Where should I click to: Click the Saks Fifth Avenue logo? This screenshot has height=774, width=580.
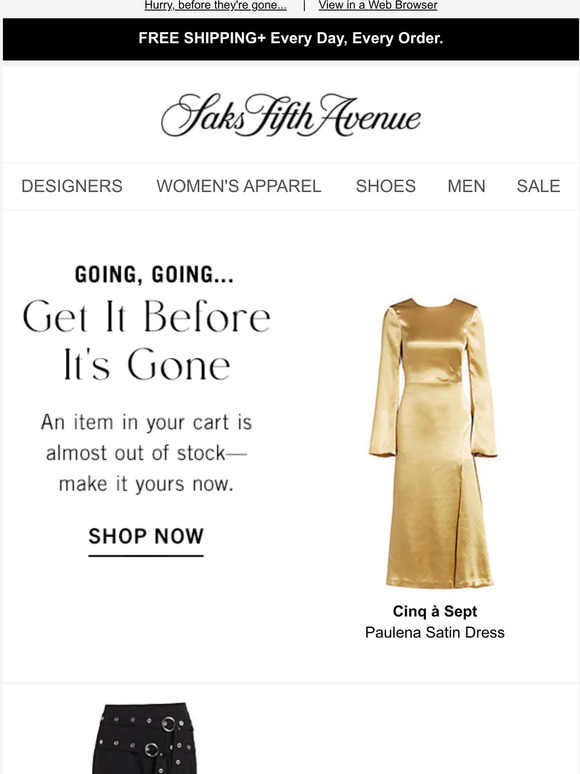point(290,116)
